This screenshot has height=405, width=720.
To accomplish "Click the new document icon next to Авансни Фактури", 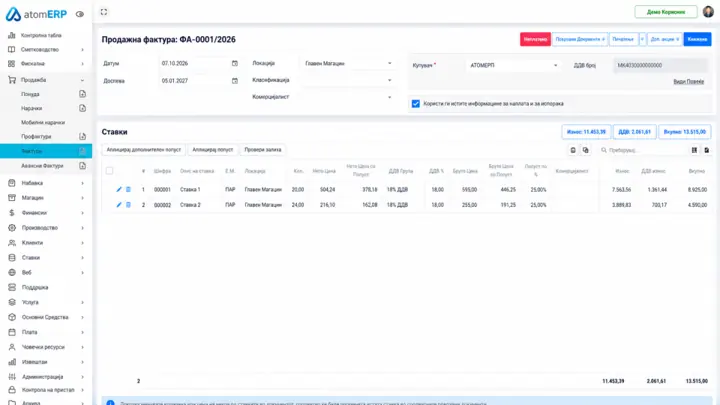I will click(x=83, y=166).
